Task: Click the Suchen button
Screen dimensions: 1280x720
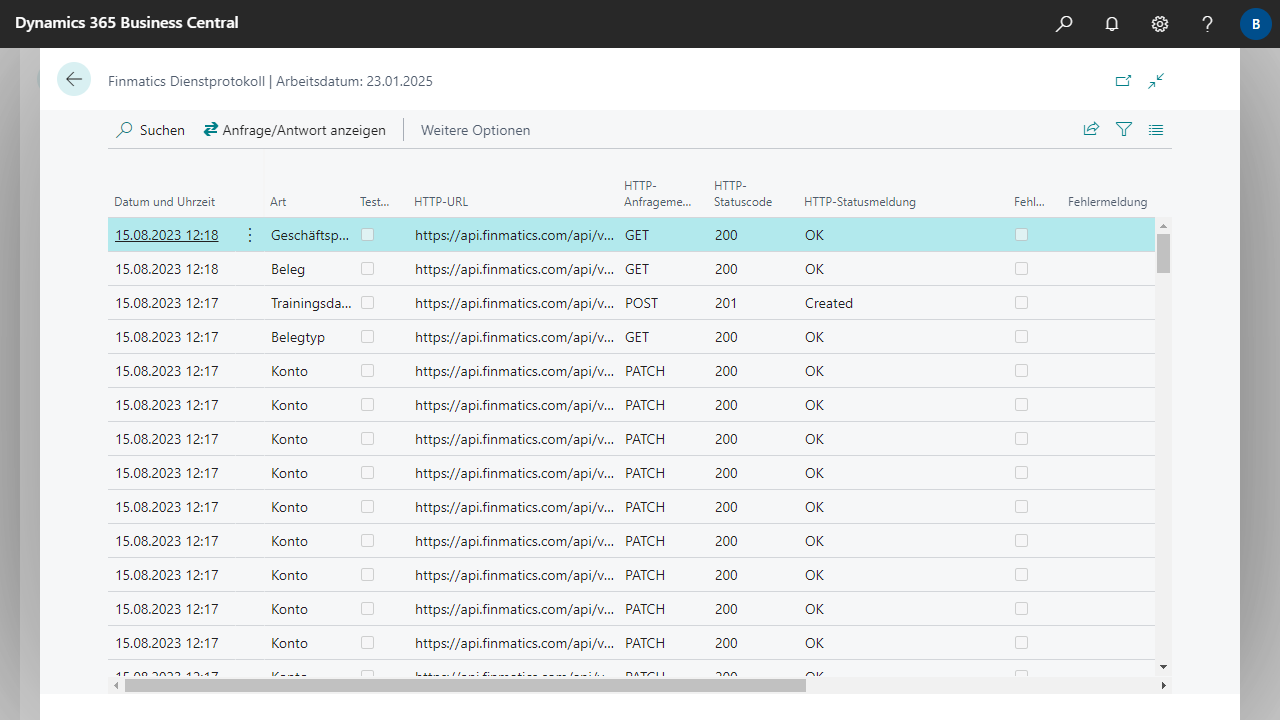Action: click(x=151, y=130)
